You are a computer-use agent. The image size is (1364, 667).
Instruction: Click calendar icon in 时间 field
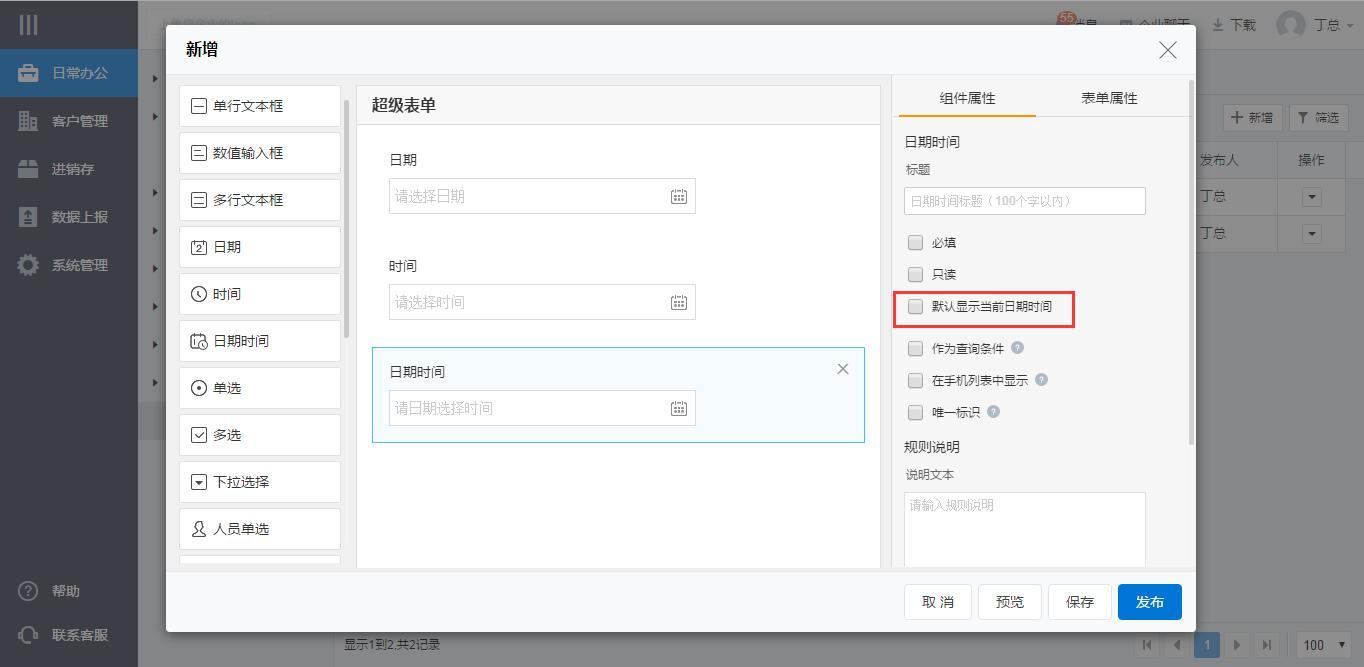tap(678, 303)
